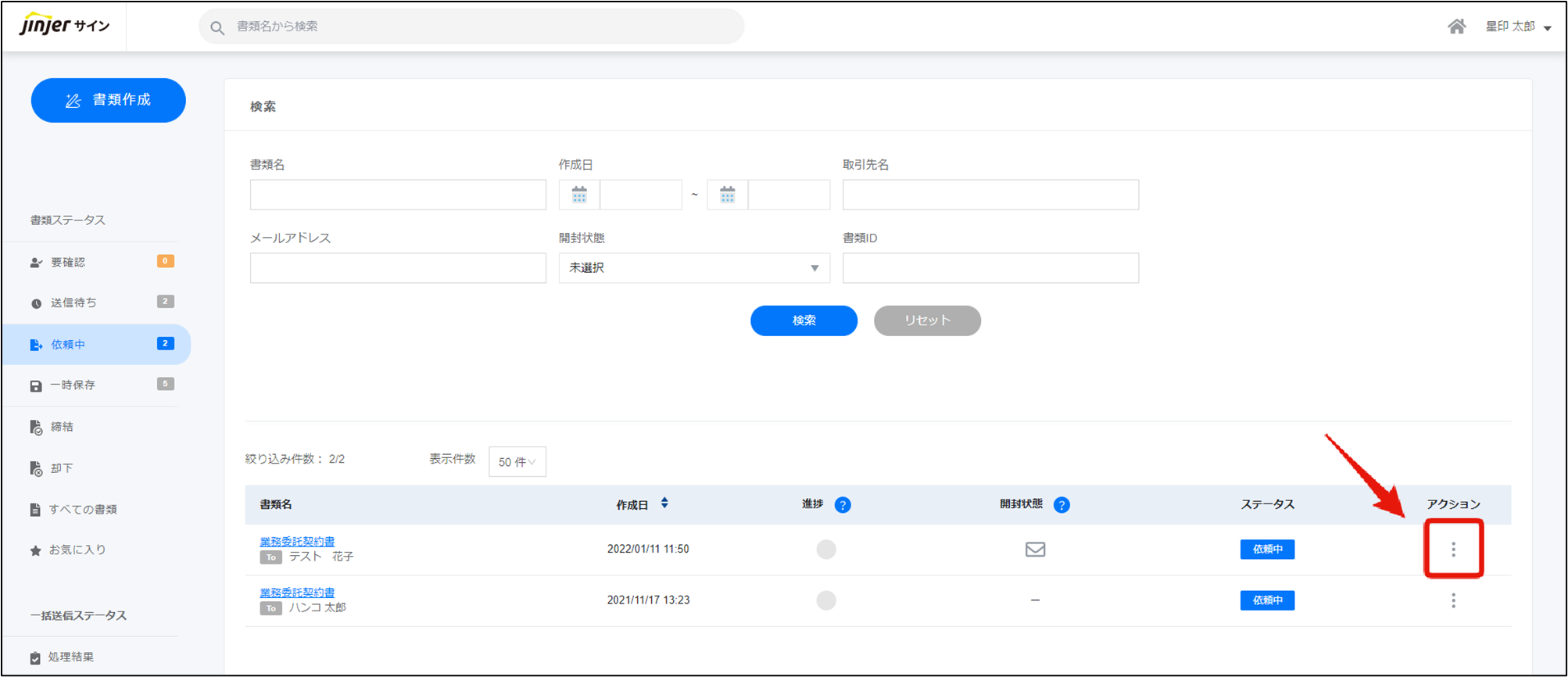
Task: Open the action menu for the 2021/11/17 document
Action: coord(1453,600)
